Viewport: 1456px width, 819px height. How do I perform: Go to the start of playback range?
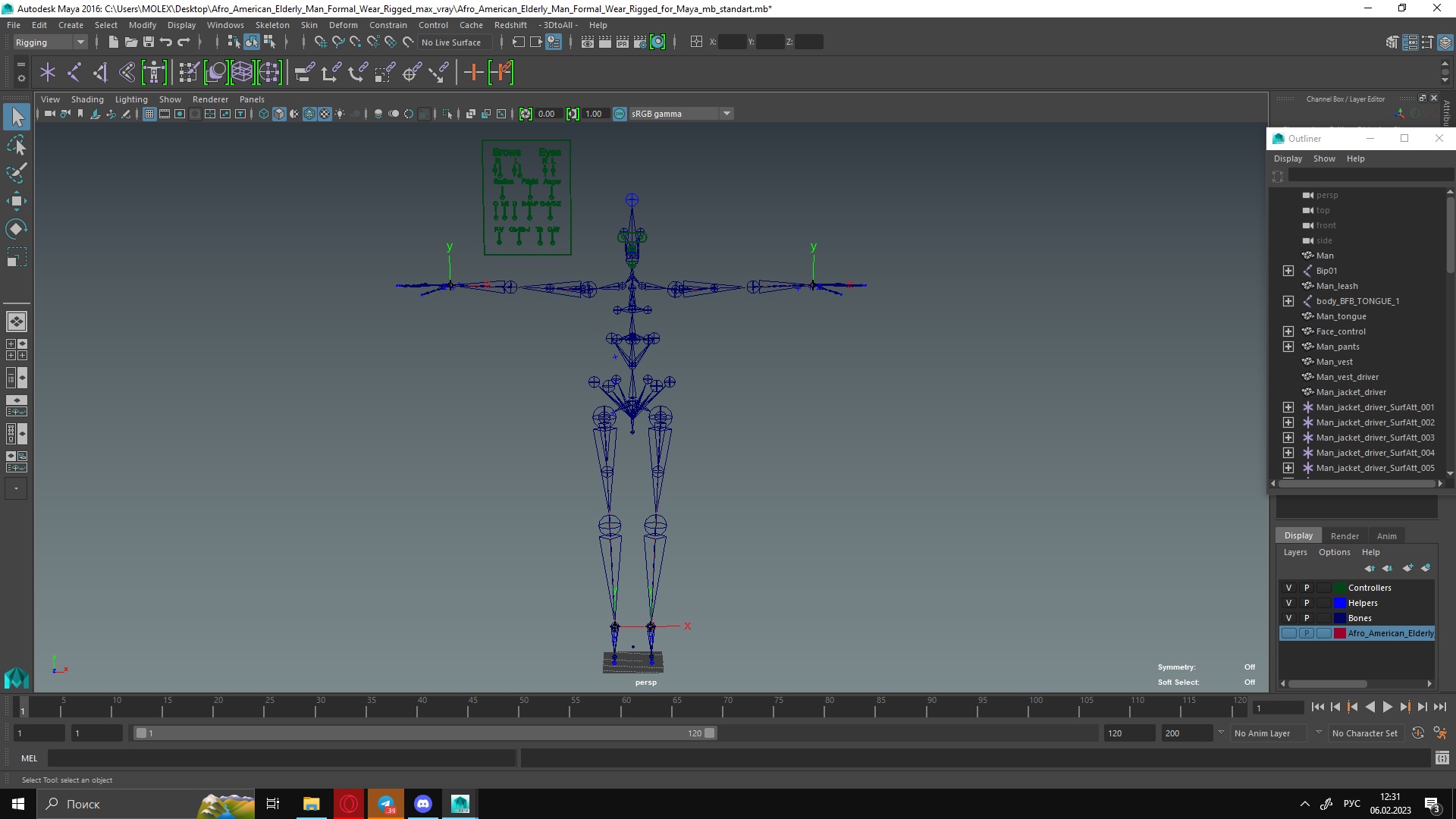coord(1318,707)
